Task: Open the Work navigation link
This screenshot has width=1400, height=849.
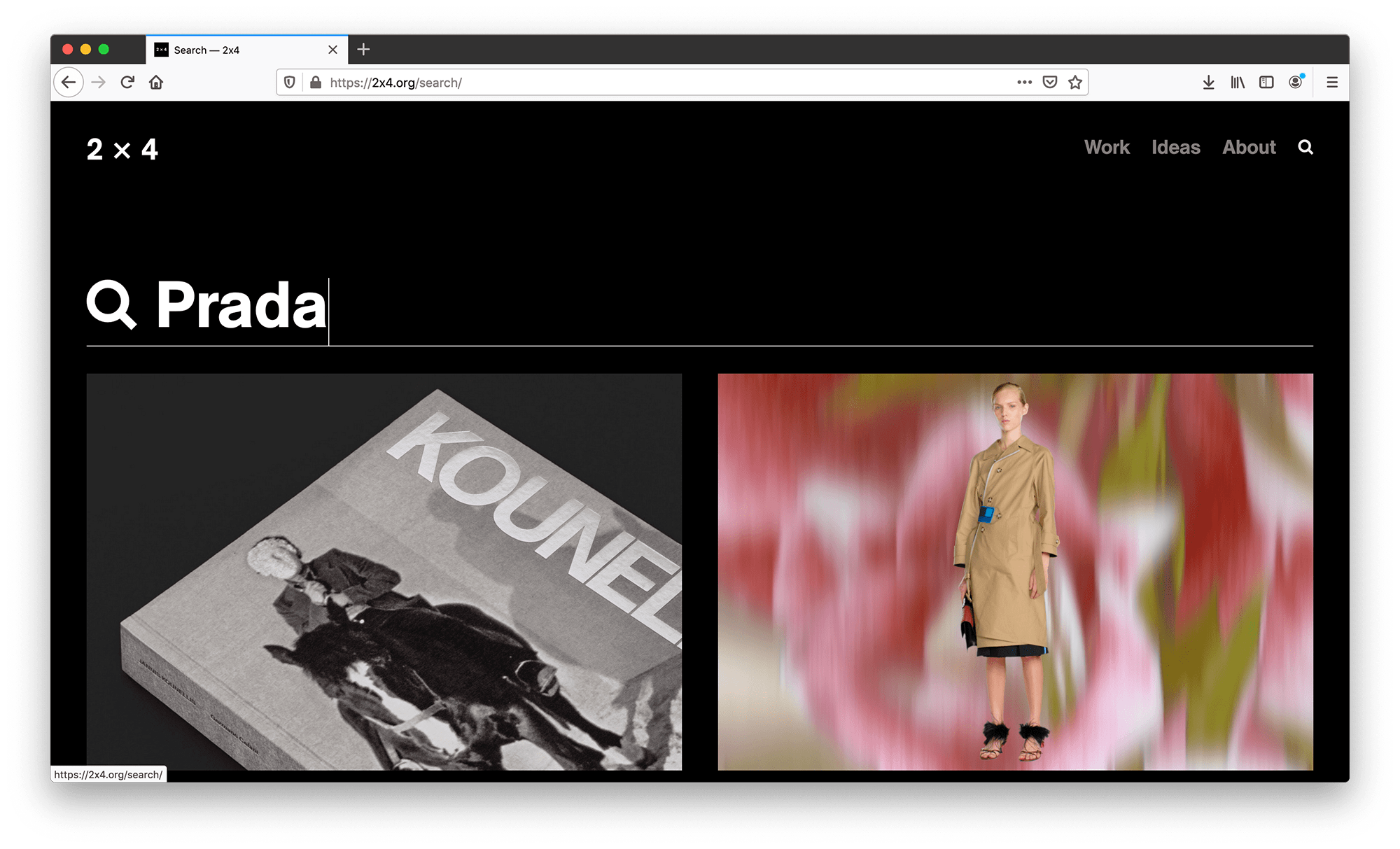Action: [x=1107, y=148]
